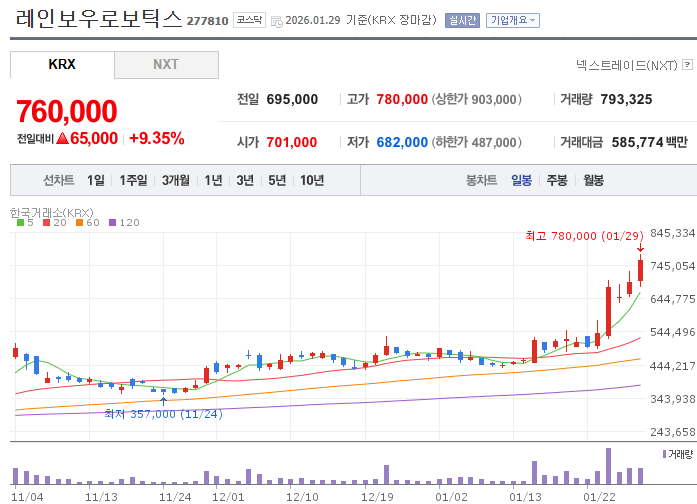Click the purple 120-day moving average legend swatch

click(112, 223)
